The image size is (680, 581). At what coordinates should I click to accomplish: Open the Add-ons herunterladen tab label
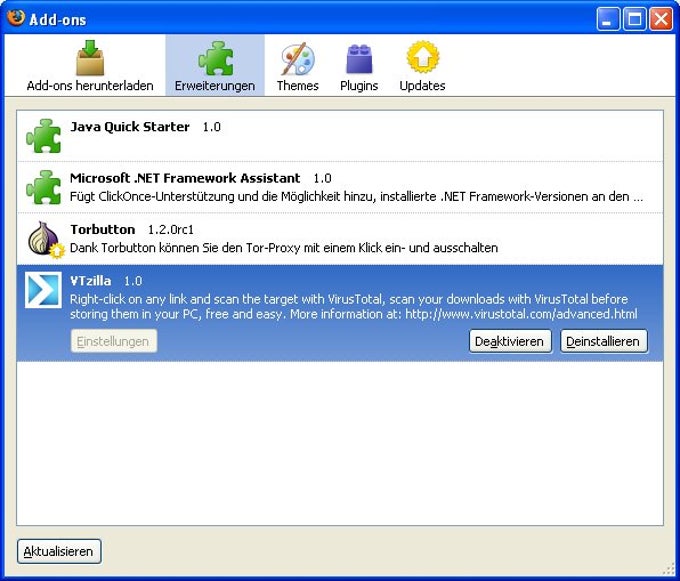[x=90, y=85]
